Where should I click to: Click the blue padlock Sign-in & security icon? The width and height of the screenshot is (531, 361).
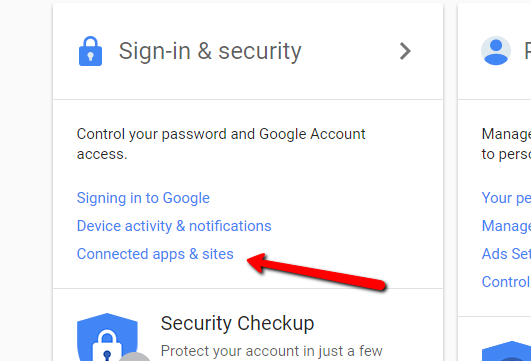90,51
